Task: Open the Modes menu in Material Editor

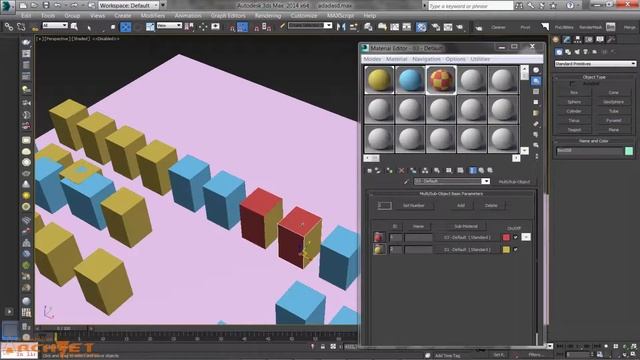Action: pos(372,59)
